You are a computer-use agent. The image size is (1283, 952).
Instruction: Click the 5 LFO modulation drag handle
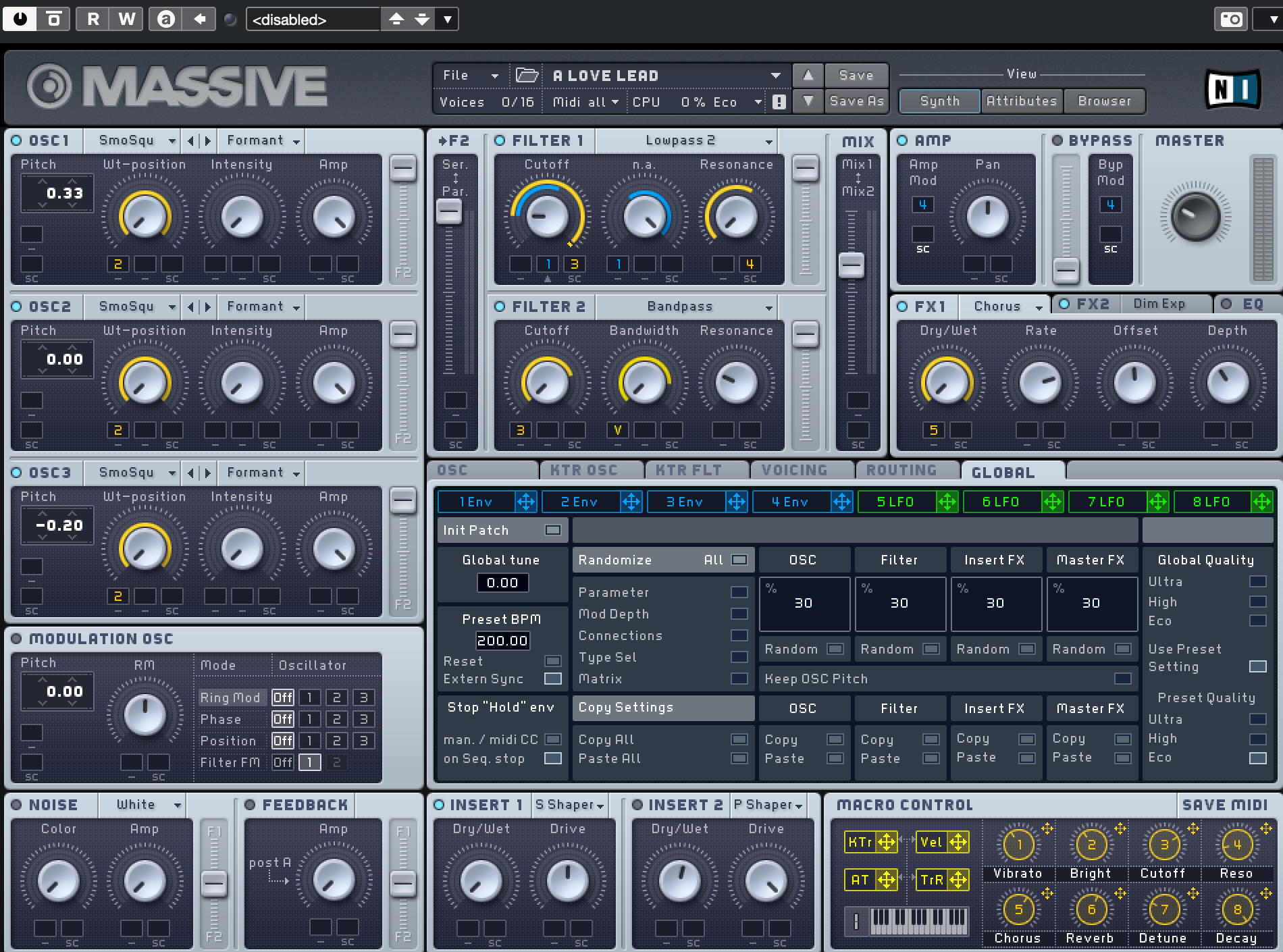click(x=947, y=502)
